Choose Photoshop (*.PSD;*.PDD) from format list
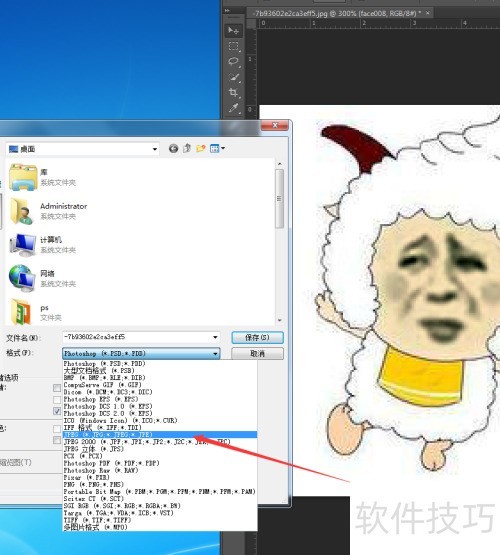The width and height of the screenshot is (500, 555). pyautogui.click(x=160, y=364)
